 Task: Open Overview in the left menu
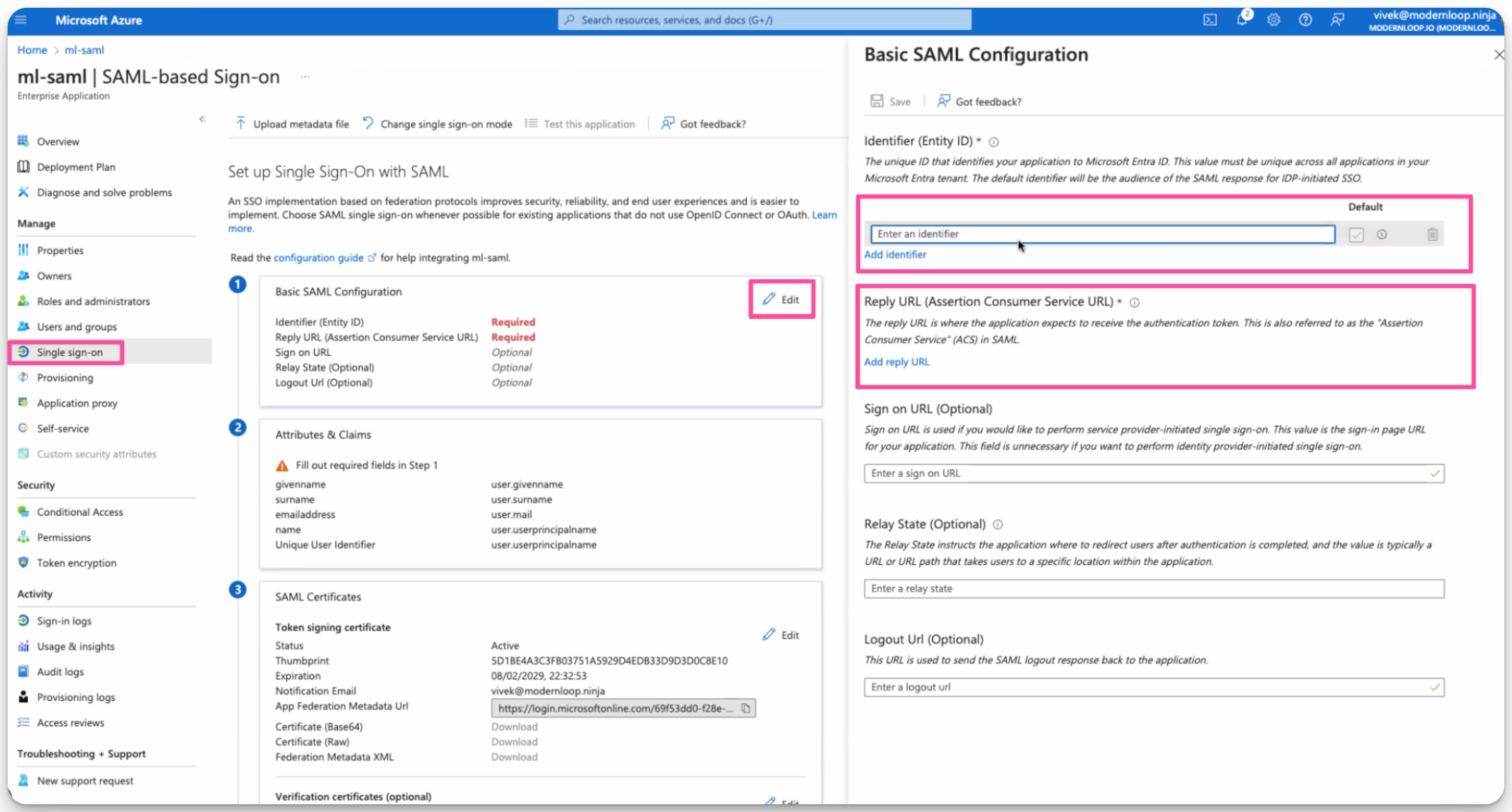pos(58,142)
